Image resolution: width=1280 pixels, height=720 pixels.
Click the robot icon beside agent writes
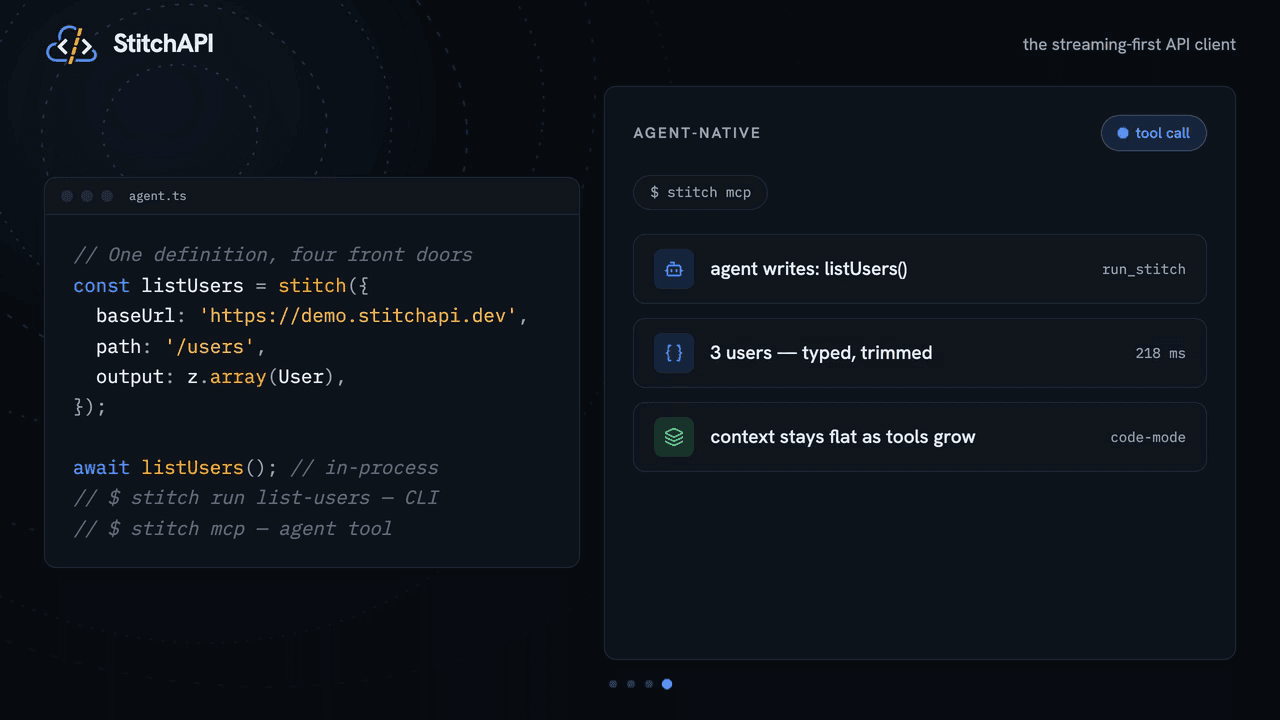point(674,269)
